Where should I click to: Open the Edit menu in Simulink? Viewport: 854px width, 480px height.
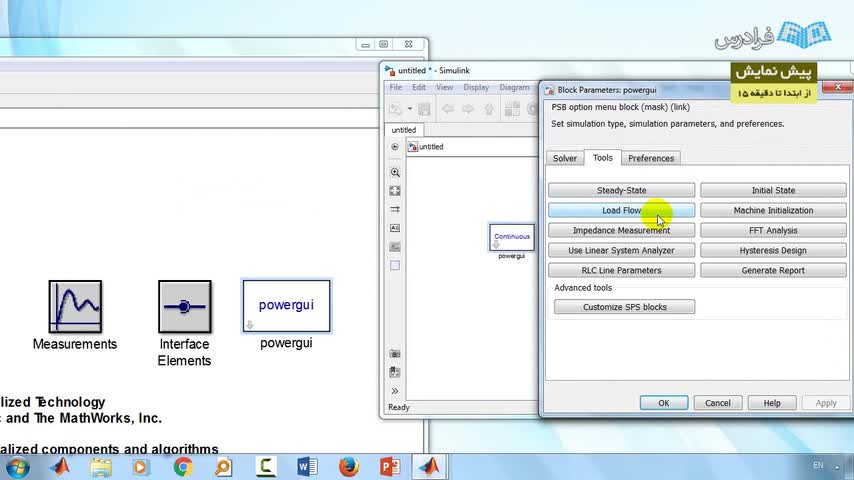click(419, 87)
